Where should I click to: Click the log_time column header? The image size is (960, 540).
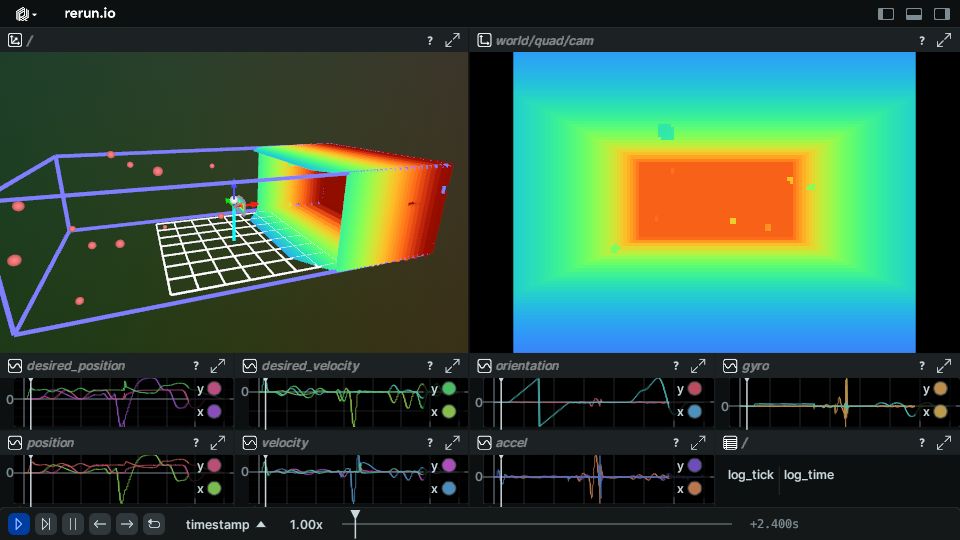(809, 474)
